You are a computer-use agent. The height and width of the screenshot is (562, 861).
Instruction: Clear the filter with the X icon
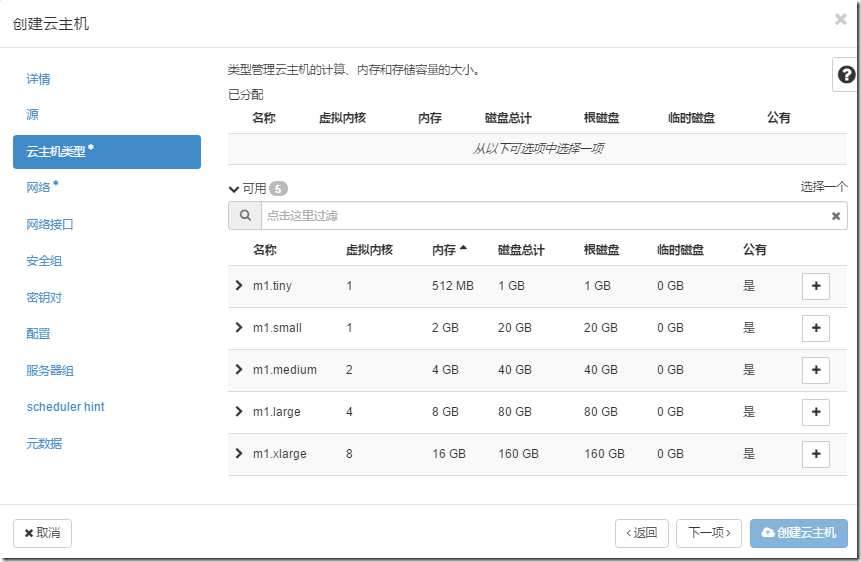point(836,216)
